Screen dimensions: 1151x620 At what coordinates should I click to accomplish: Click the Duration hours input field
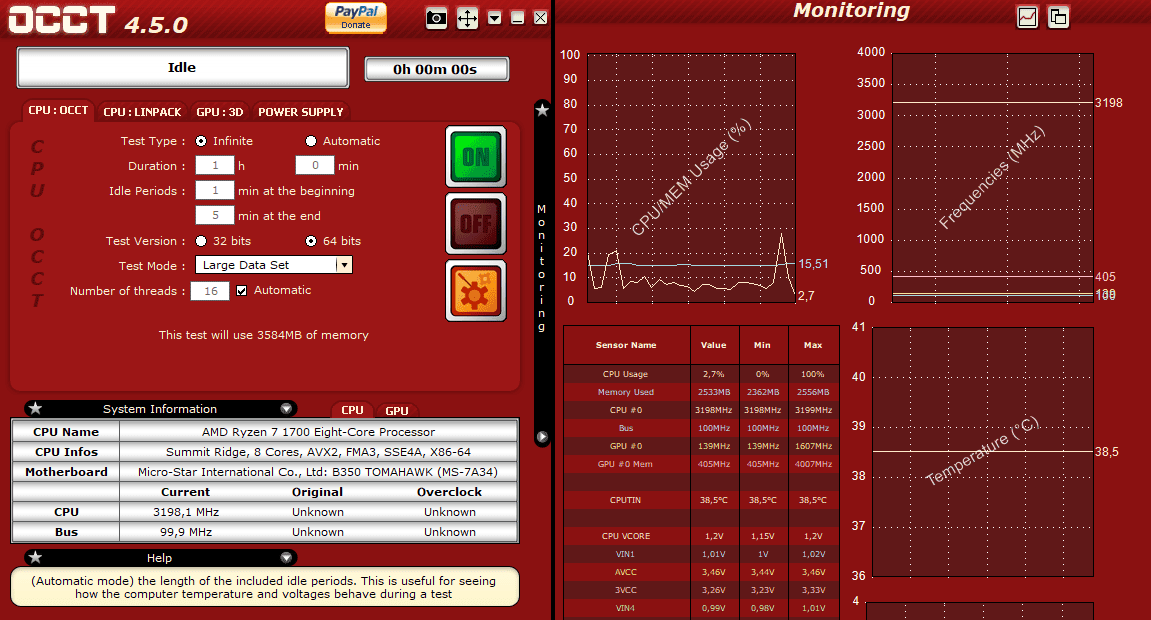(x=214, y=166)
